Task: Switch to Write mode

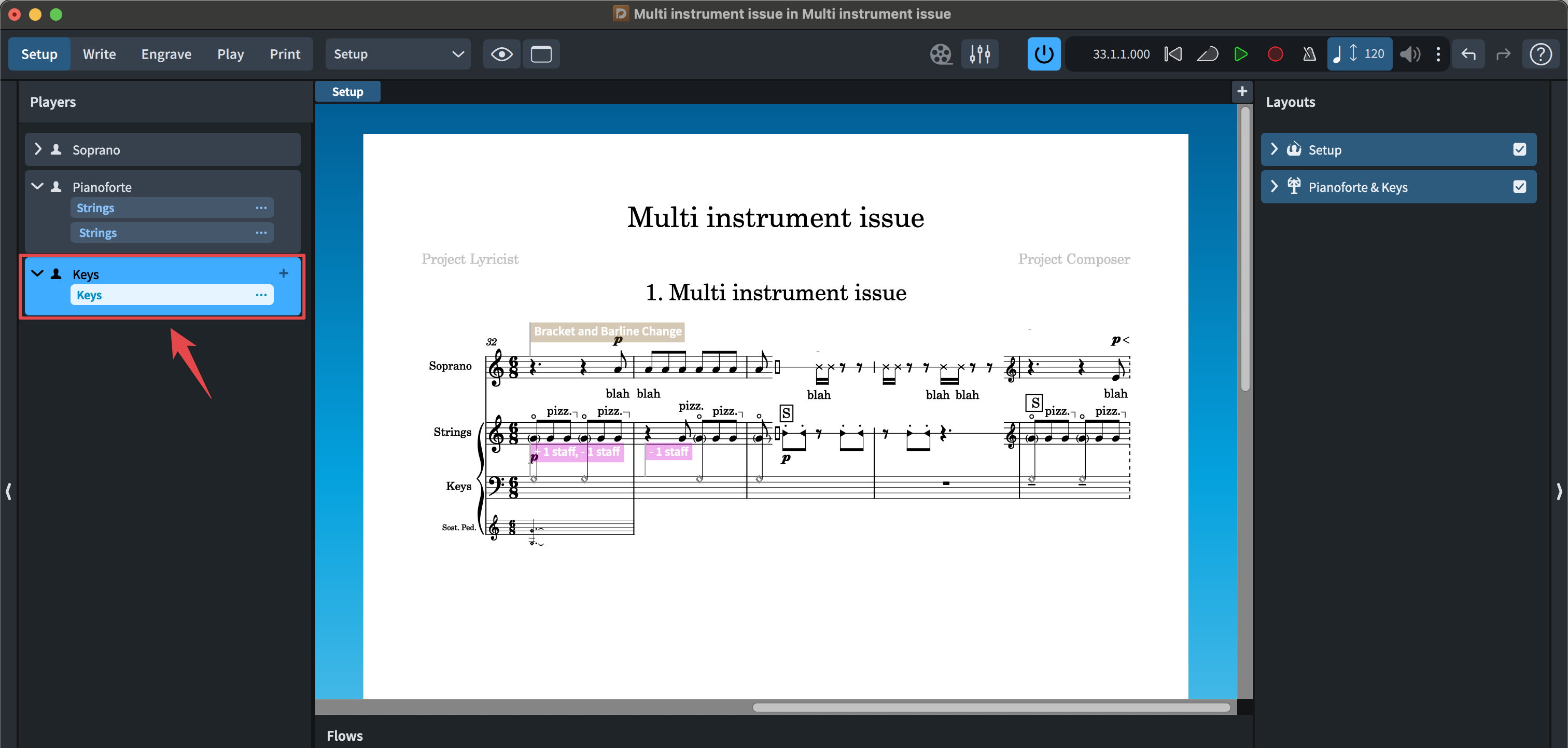Action: point(99,54)
